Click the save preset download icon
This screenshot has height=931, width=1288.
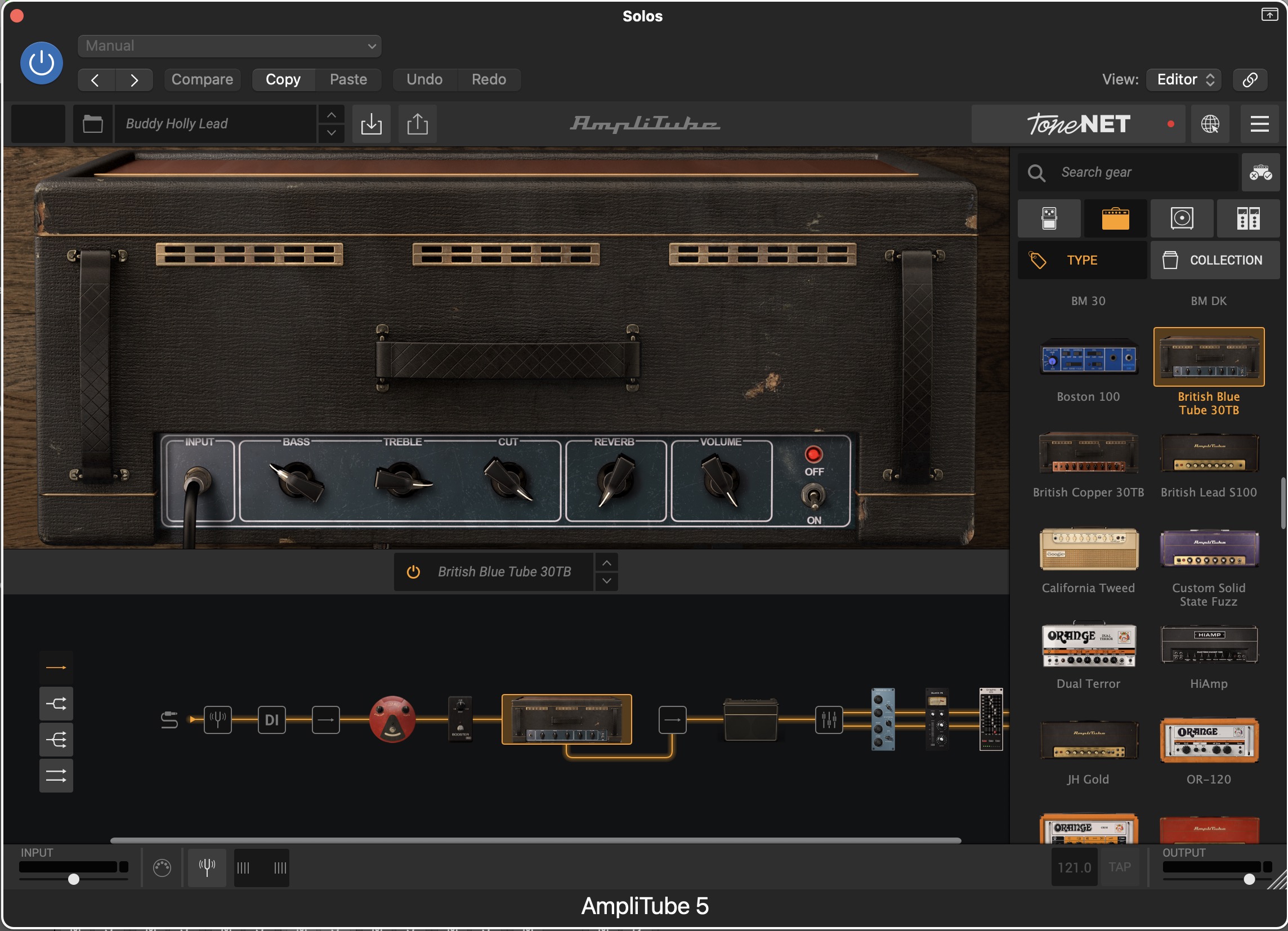(372, 124)
